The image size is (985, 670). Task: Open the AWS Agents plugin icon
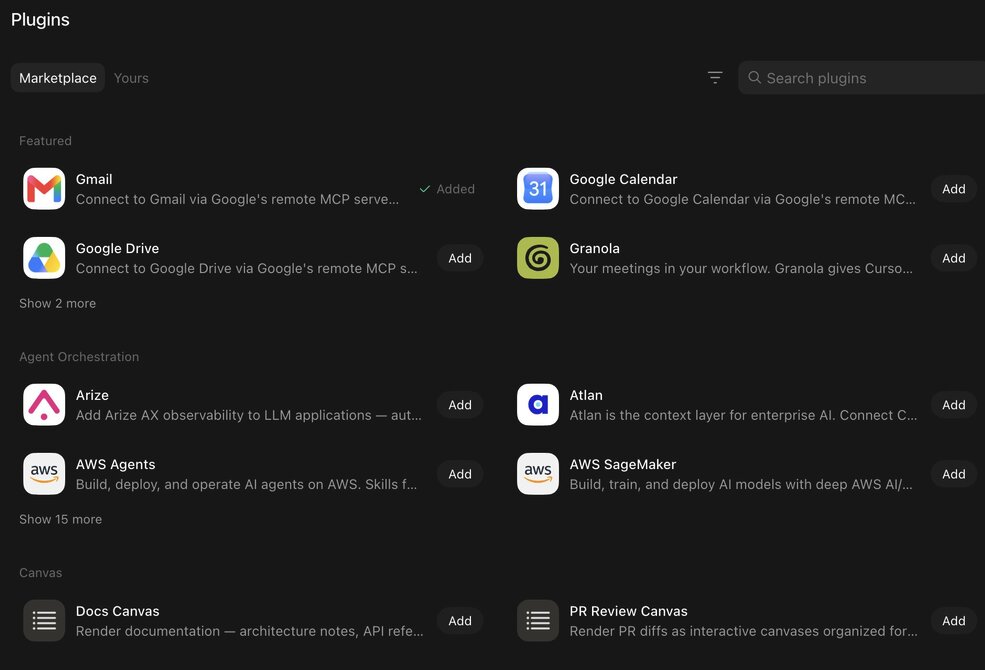pyautogui.click(x=44, y=473)
